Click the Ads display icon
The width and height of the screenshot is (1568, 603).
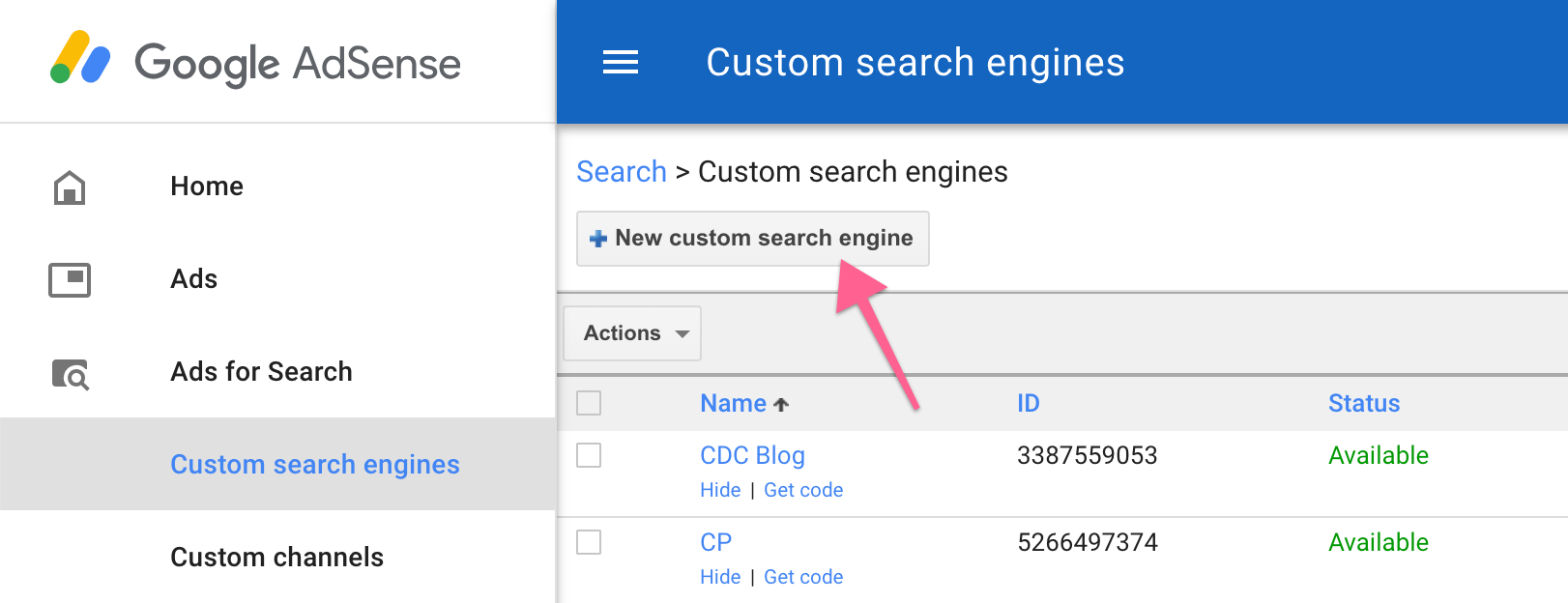click(70, 279)
